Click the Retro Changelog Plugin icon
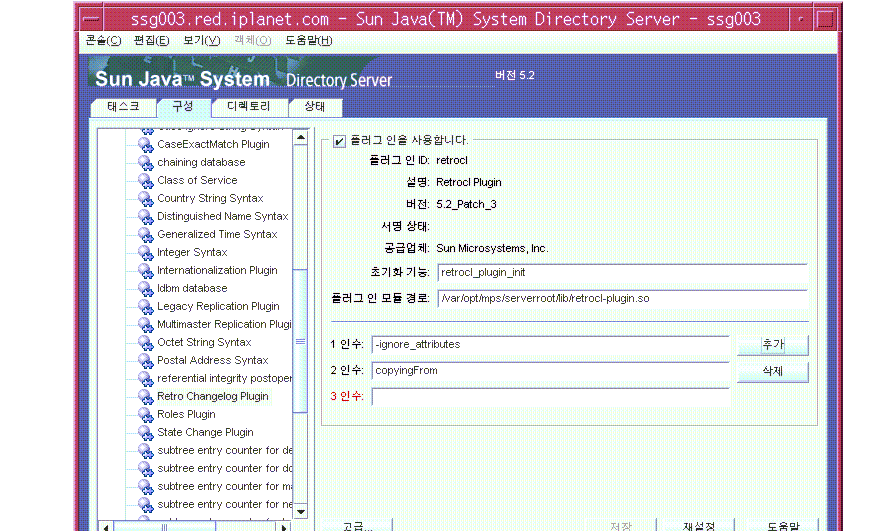The image size is (890, 531). pyautogui.click(x=146, y=397)
